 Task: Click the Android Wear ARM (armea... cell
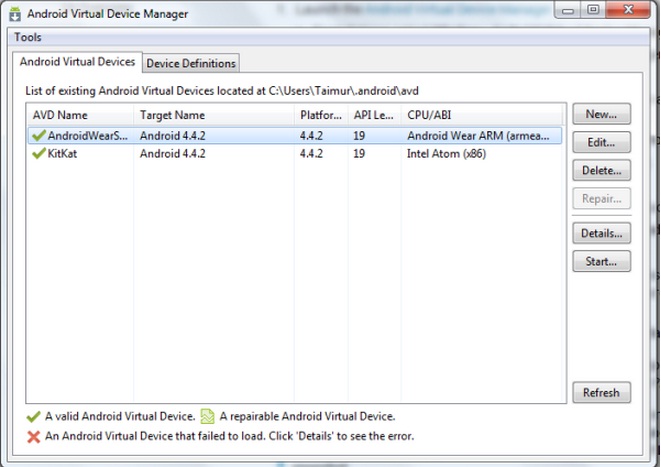pos(478,136)
